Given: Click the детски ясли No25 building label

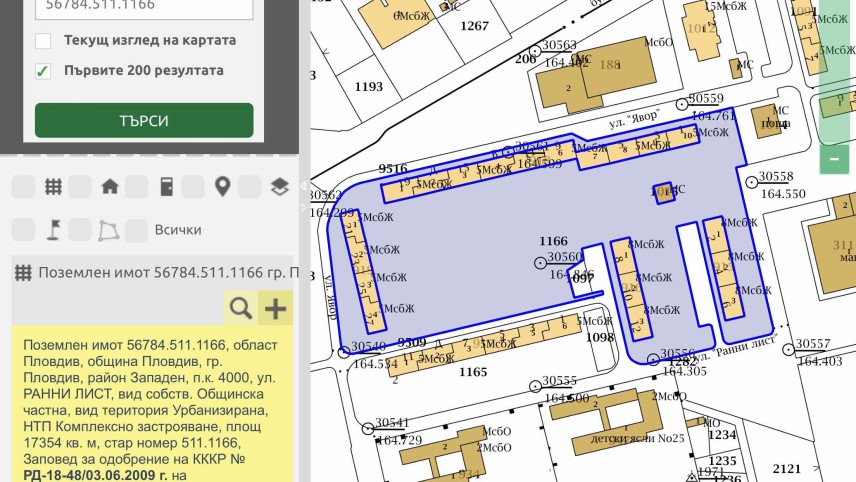Looking at the screenshot, I should click(637, 438).
